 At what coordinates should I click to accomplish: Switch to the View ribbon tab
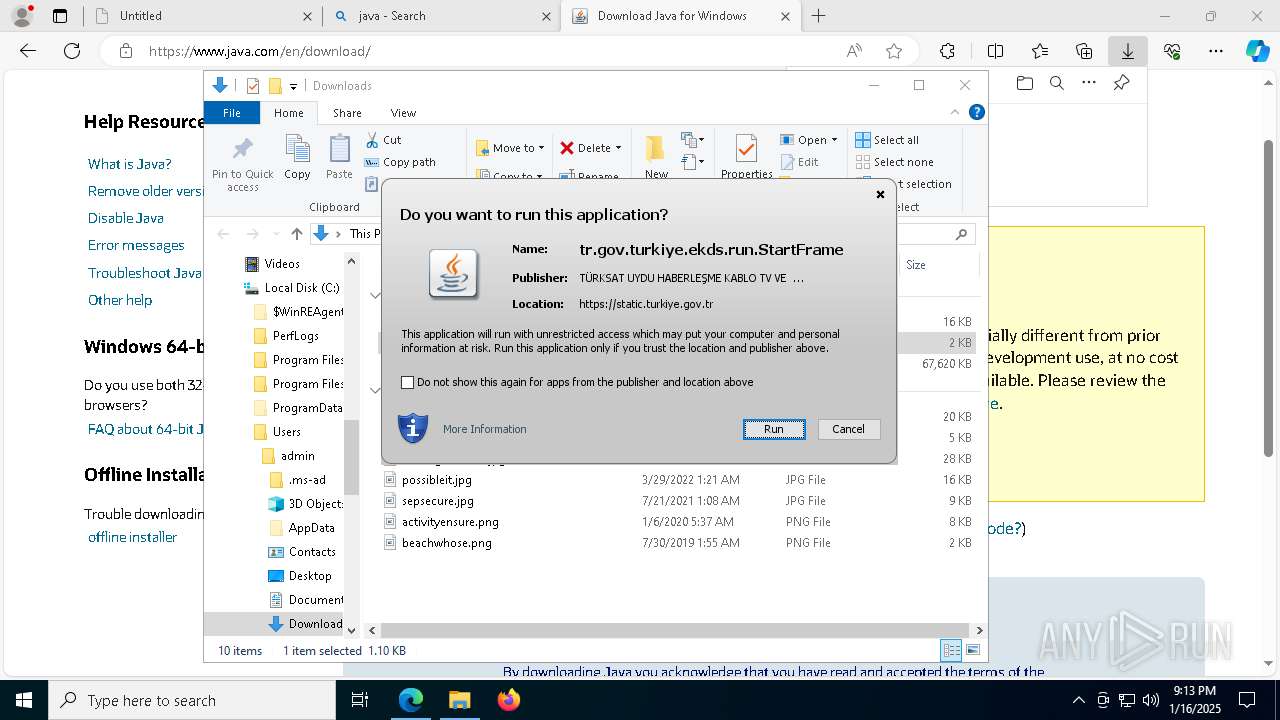click(x=403, y=113)
